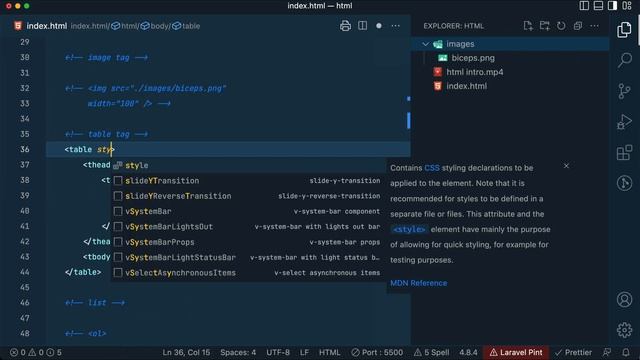Viewport: 640px width, 360px height.
Task: Go to line via Ln 36, Col 15
Action: pyautogui.click(x=186, y=352)
